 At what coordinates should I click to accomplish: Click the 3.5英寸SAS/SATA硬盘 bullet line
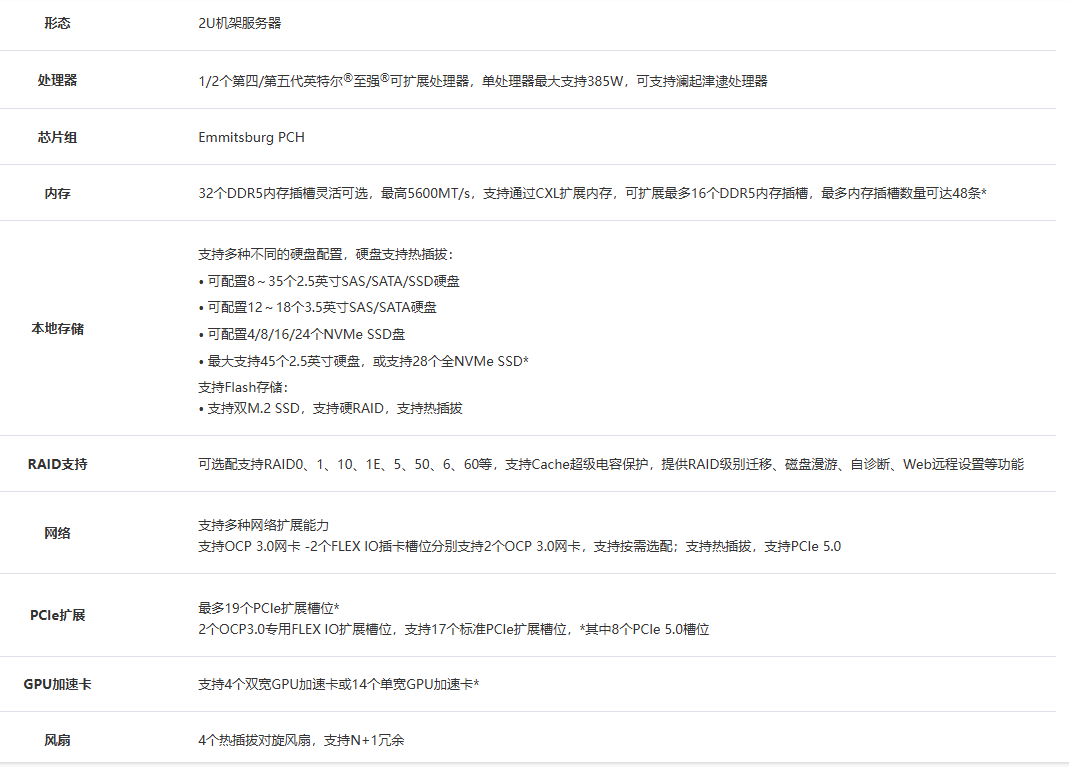318,308
